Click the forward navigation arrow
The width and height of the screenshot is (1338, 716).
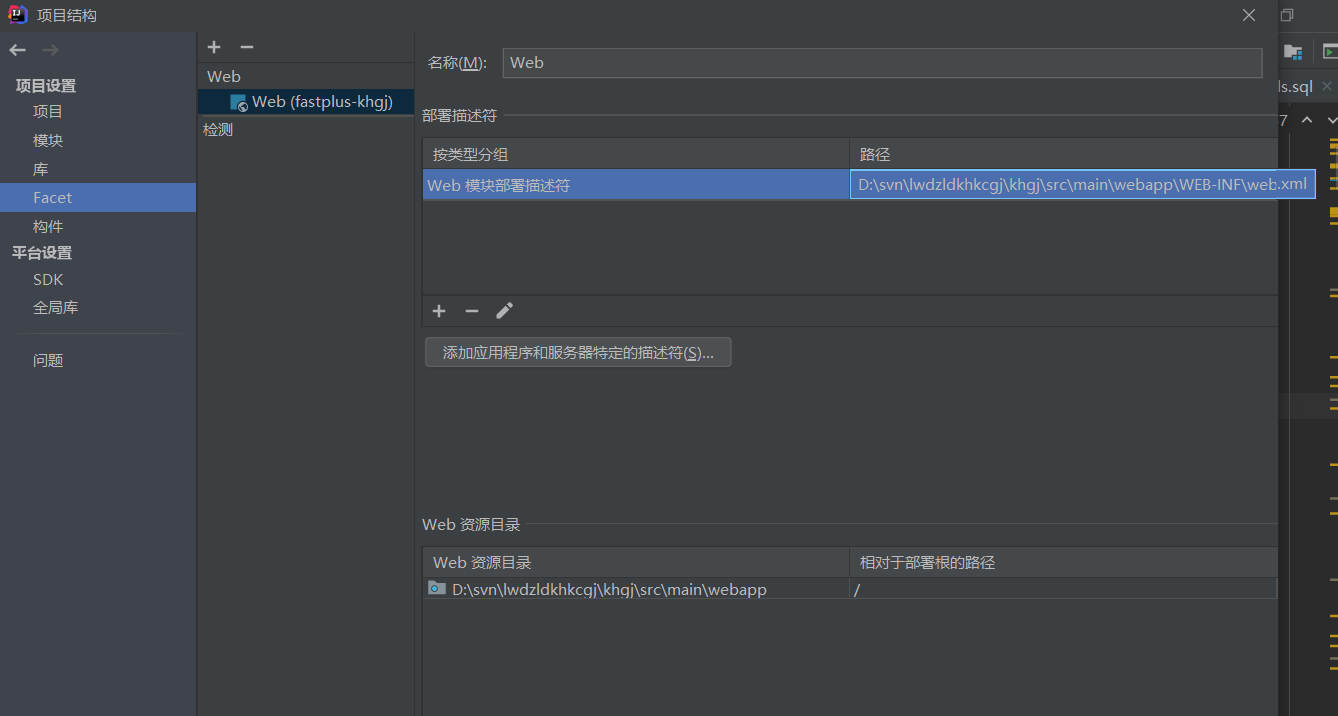coord(52,49)
